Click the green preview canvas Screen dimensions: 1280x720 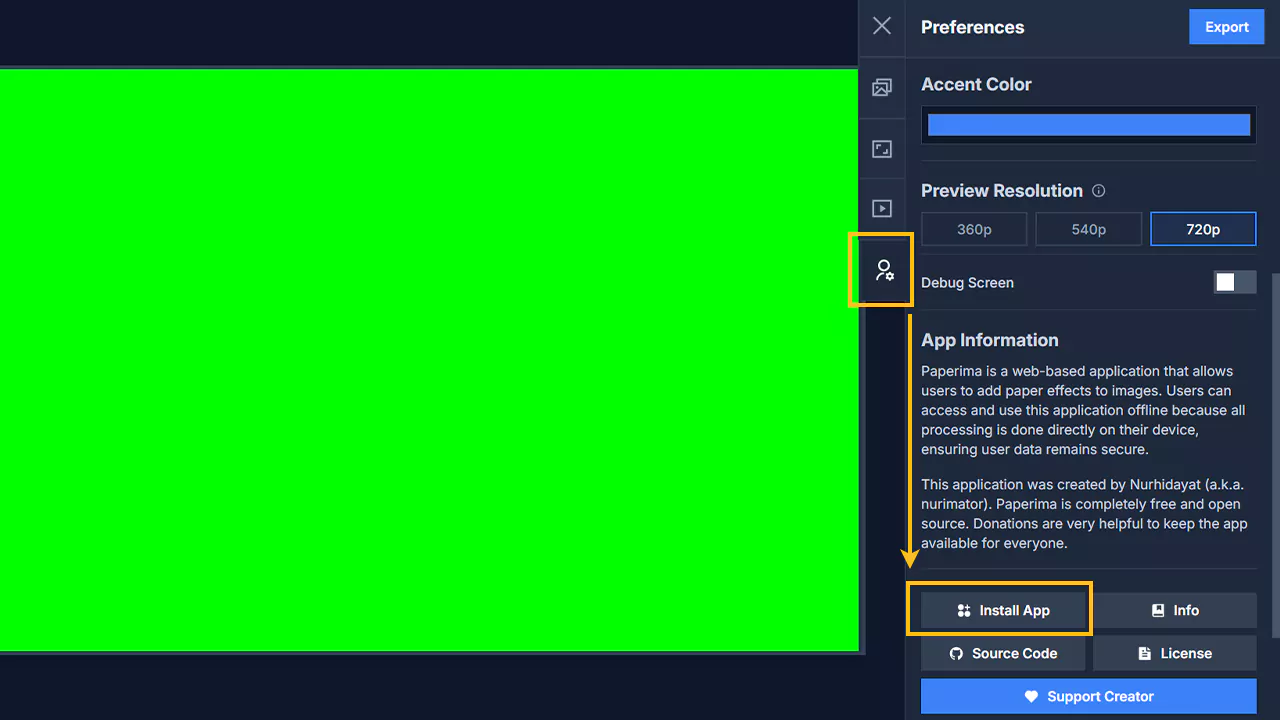coord(429,359)
